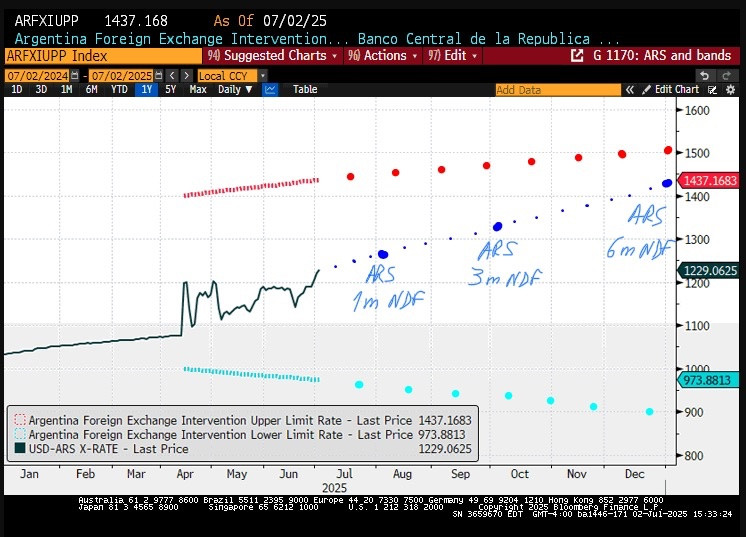The image size is (746, 537).
Task: Click the start date field 07/02/2024
Action: (38, 76)
